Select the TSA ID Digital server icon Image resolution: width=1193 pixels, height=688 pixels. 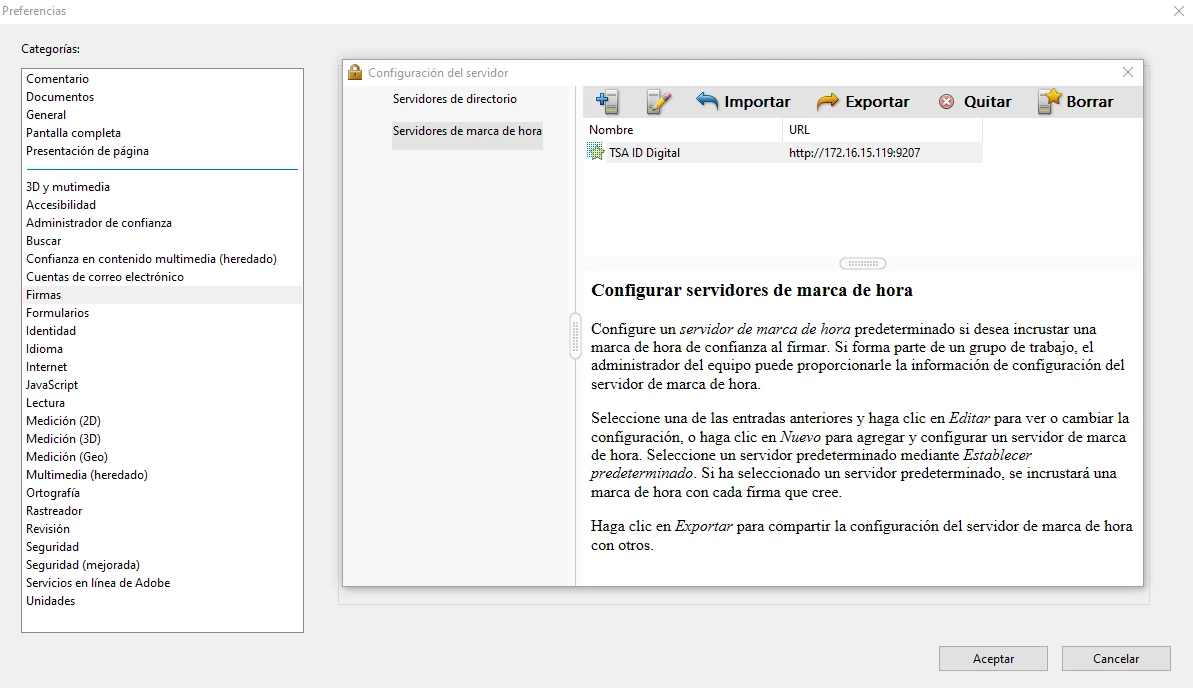(595, 152)
